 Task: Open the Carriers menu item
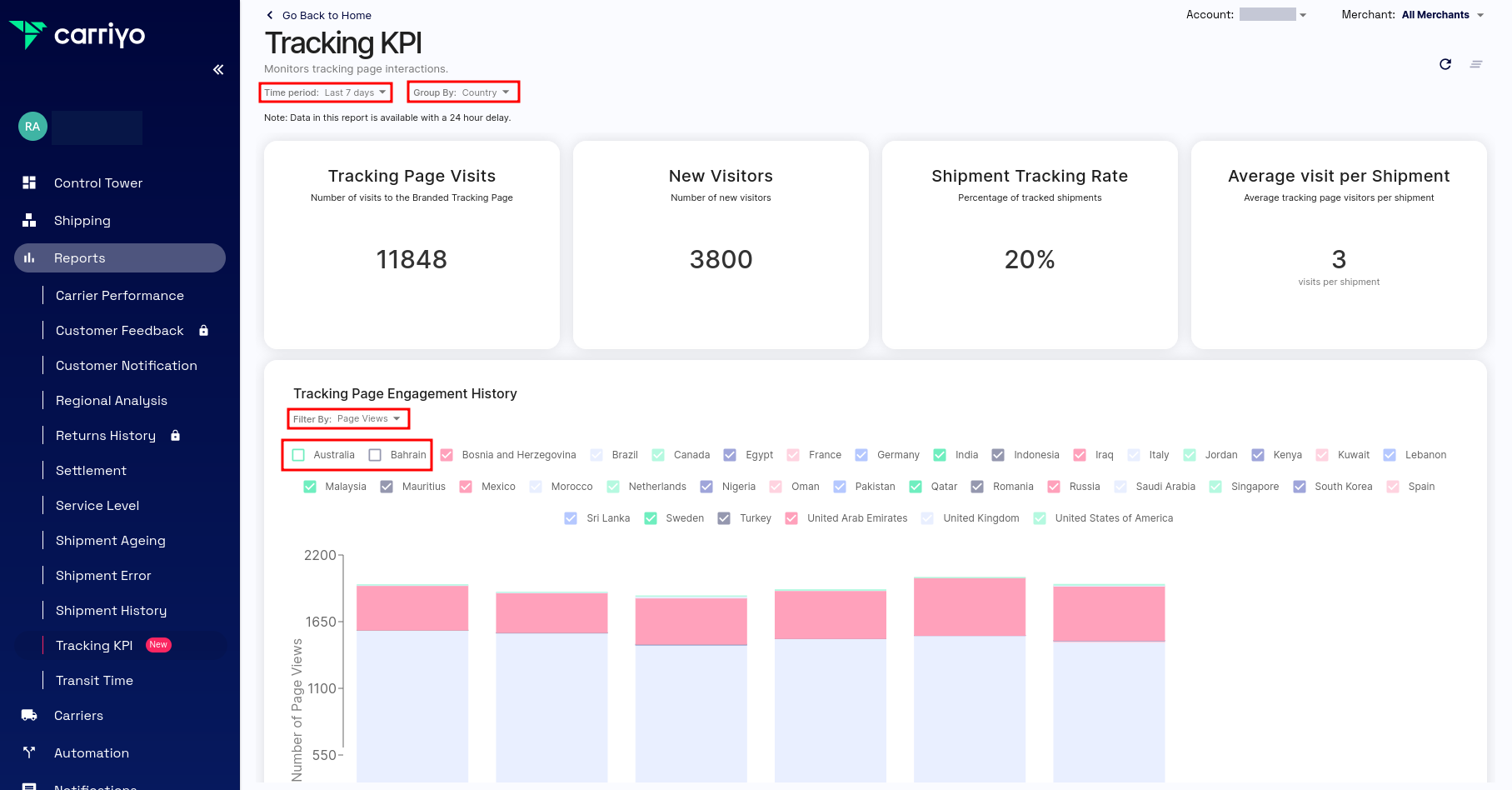120,715
